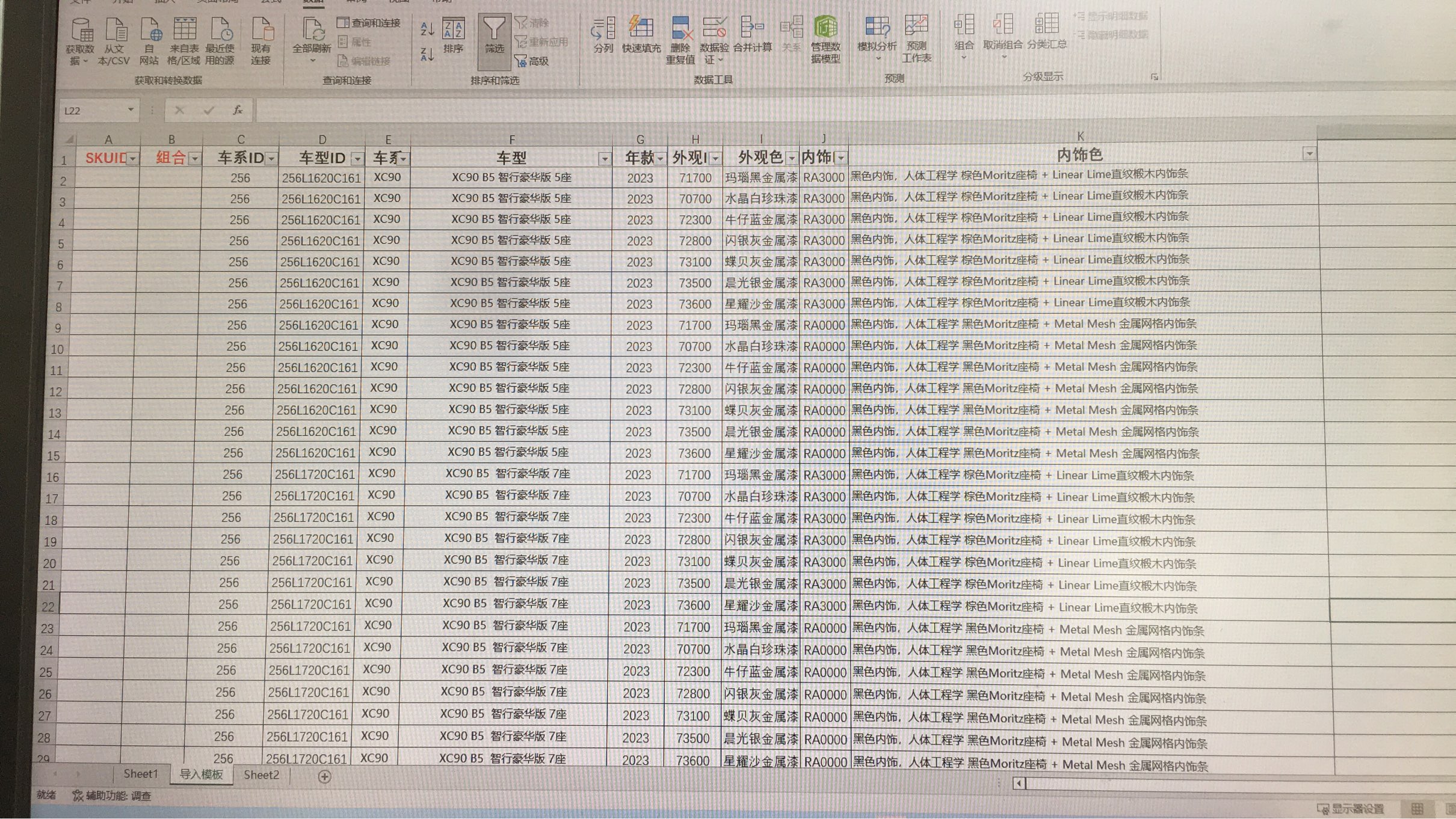Click 辅助功能: 调查 in status bar
The height and width of the screenshot is (819, 1456).
pyautogui.click(x=112, y=796)
